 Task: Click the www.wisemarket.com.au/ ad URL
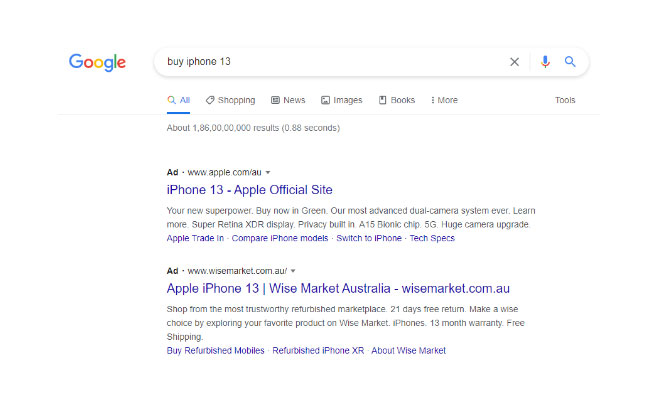[237, 271]
